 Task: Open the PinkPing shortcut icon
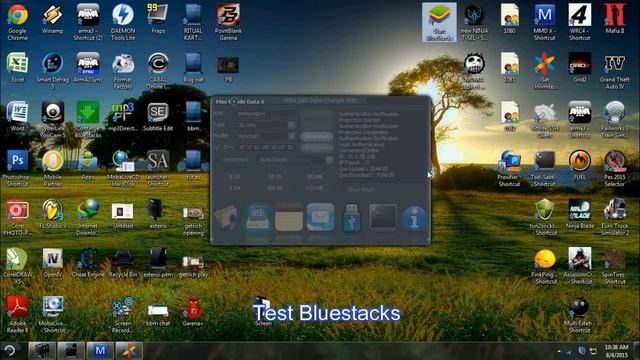[544, 265]
